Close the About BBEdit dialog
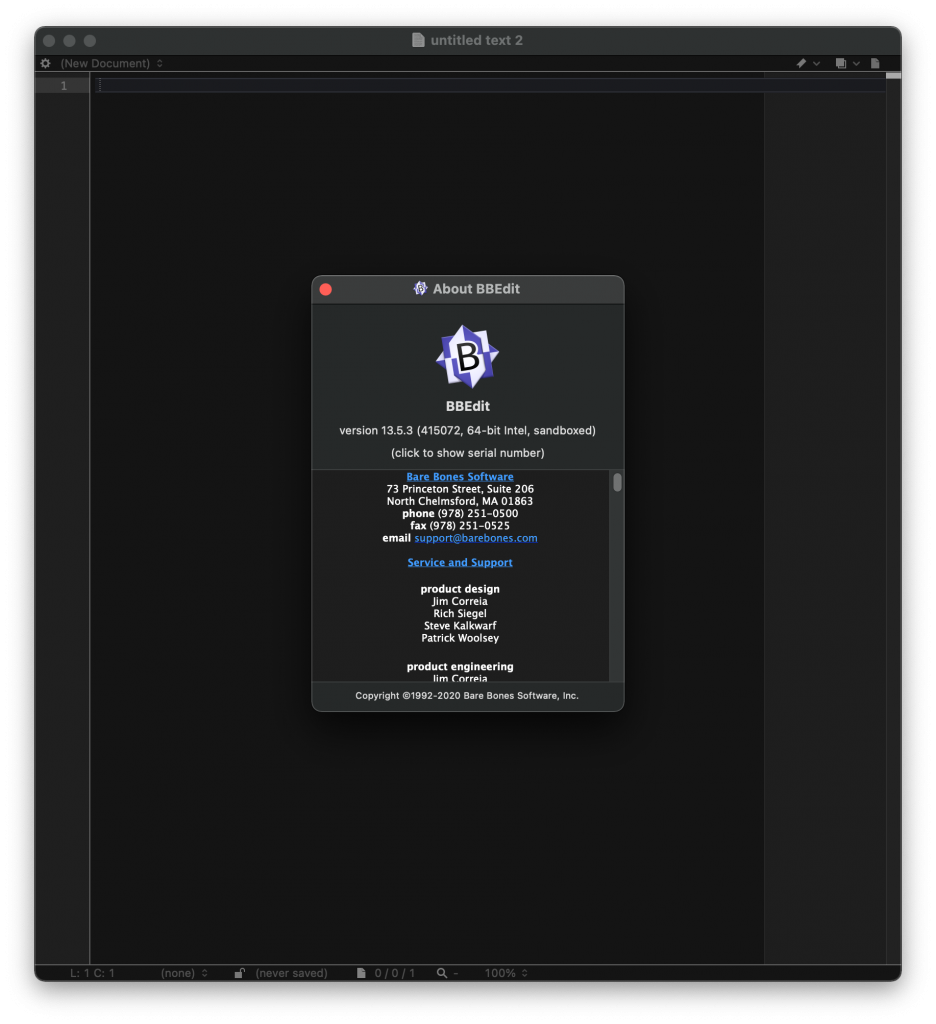936x1024 pixels. 326,289
